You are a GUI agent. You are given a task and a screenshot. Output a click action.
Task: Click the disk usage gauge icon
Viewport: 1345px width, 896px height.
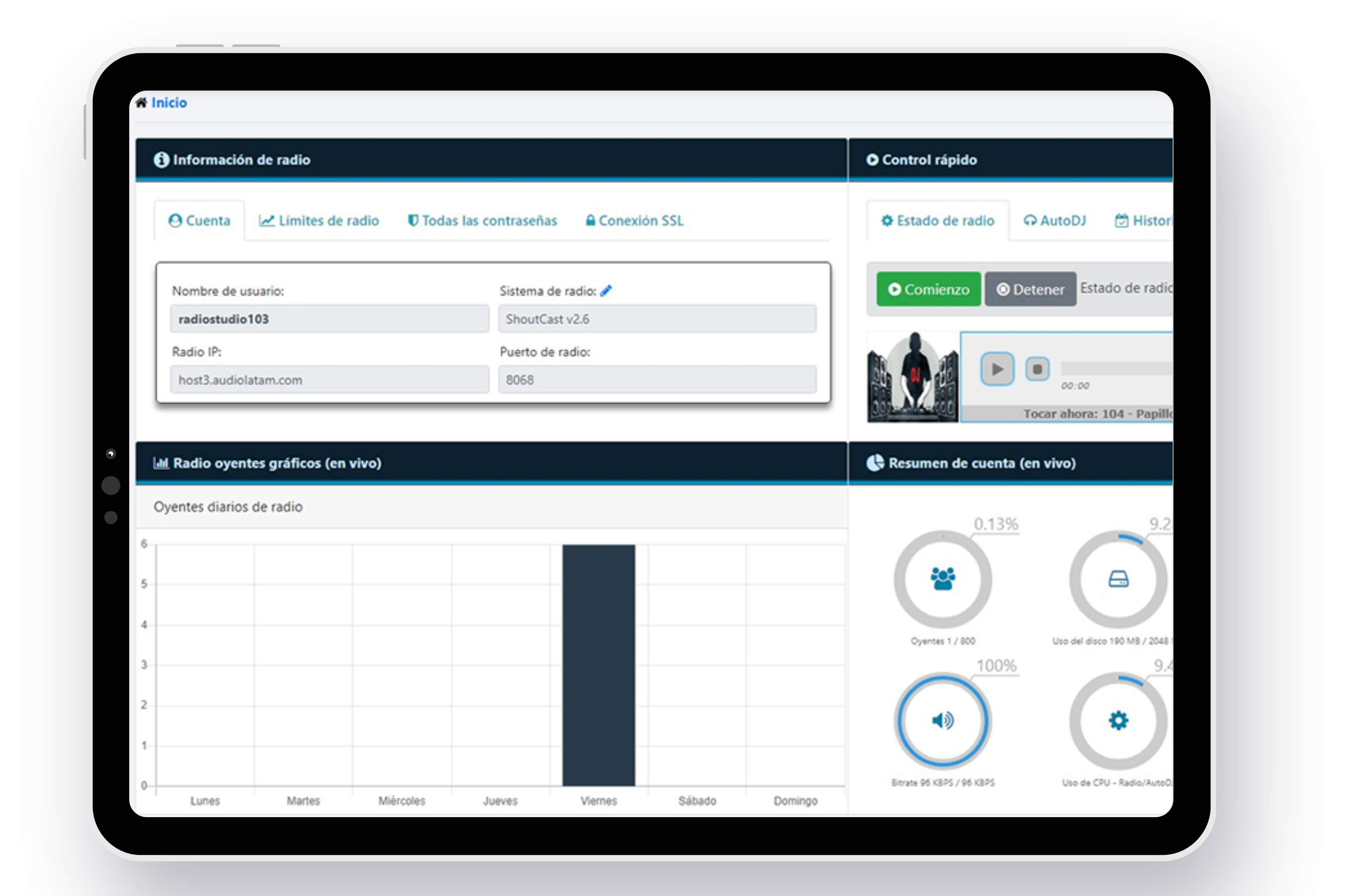pos(1118,578)
